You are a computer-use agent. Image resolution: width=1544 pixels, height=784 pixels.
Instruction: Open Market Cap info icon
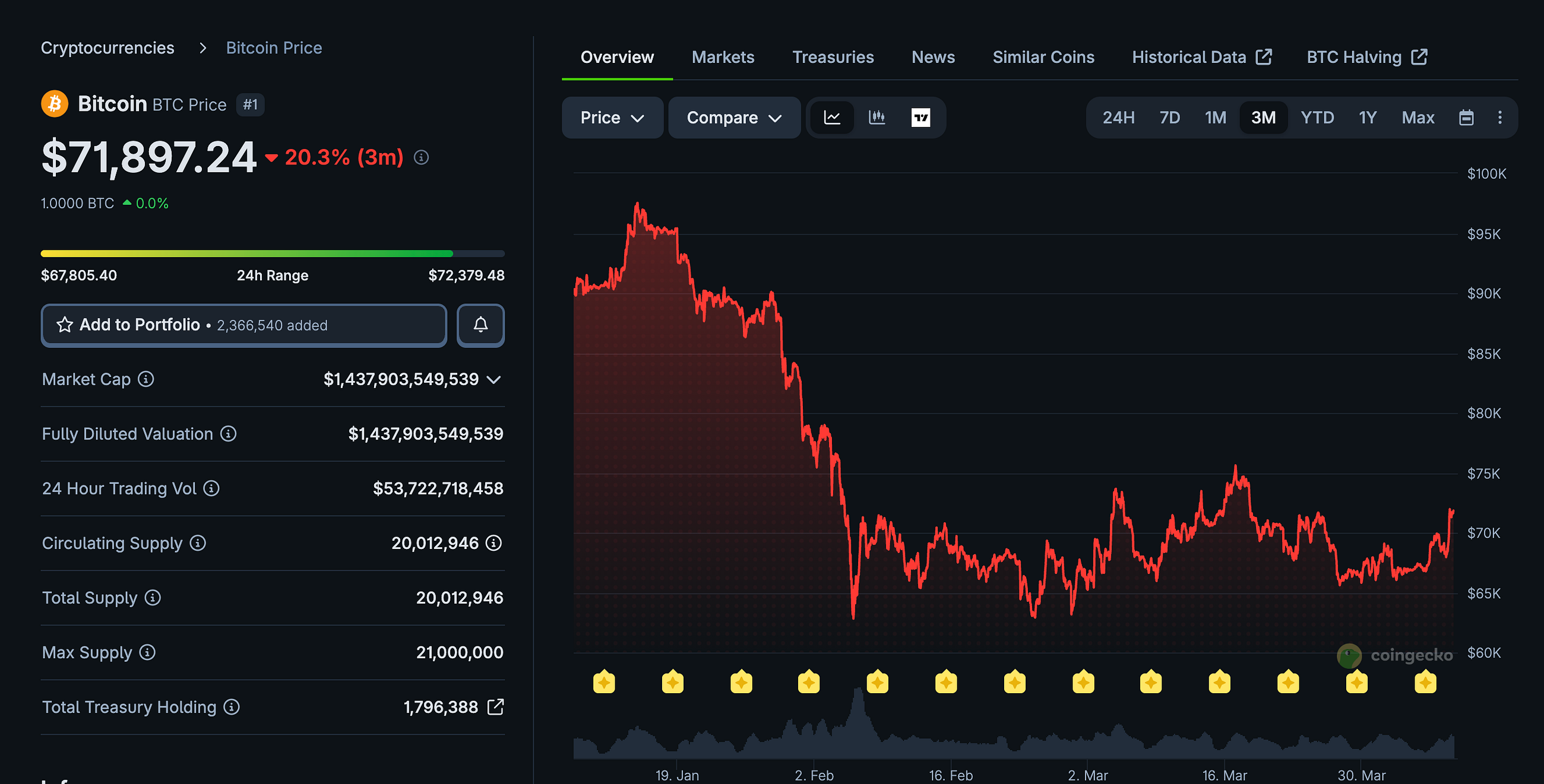(145, 379)
